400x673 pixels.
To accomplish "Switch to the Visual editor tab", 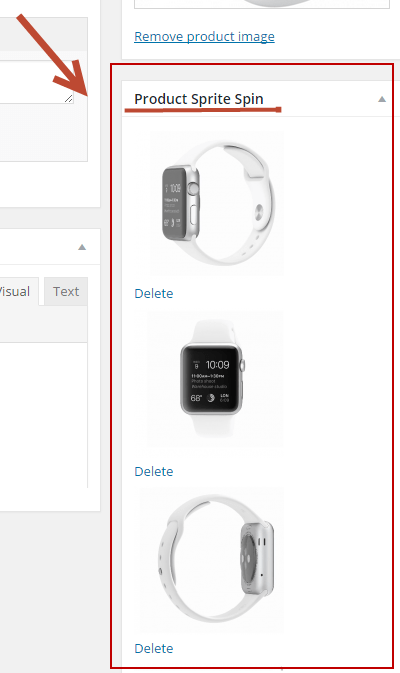I will 17,291.
